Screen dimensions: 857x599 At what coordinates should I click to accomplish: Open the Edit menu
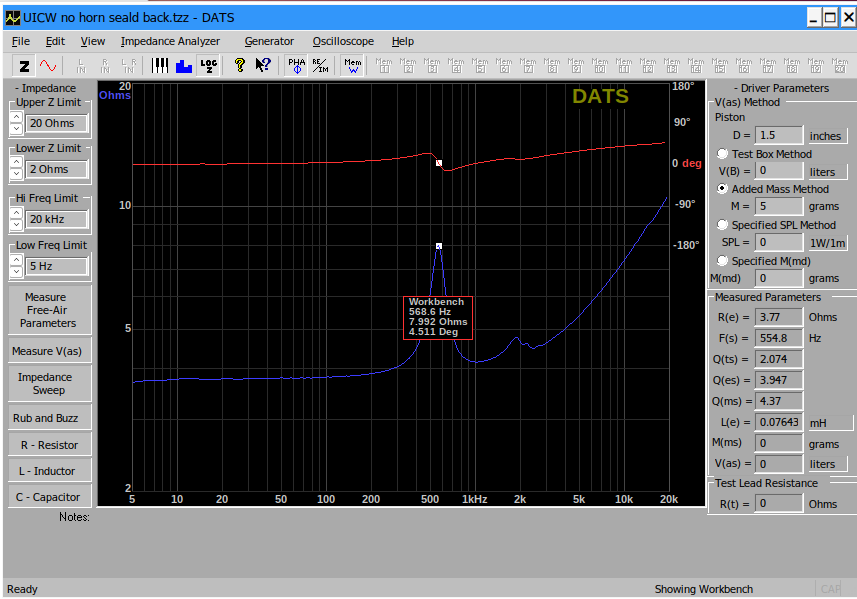tap(55, 42)
